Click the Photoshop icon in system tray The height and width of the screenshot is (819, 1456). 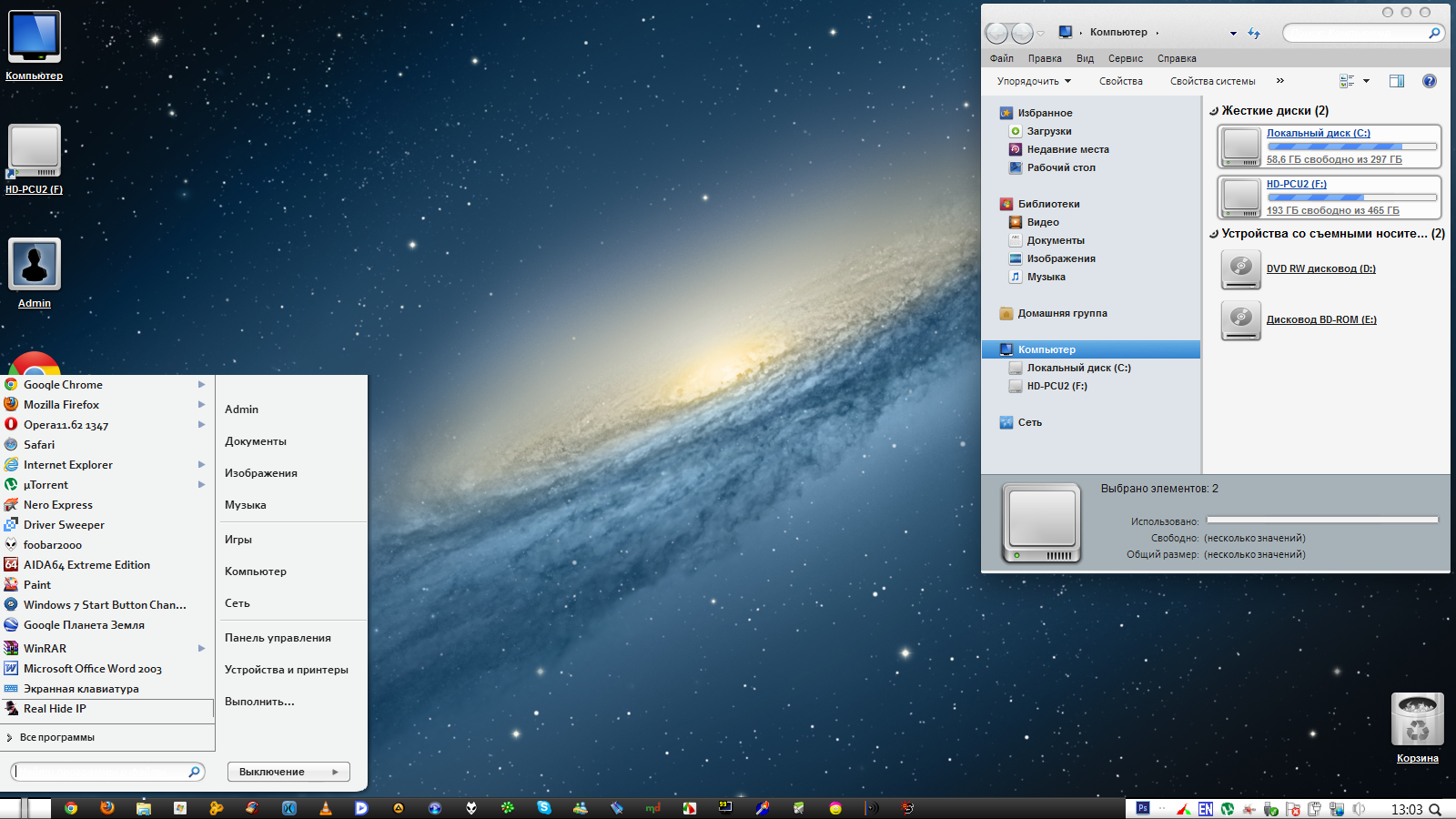click(1143, 808)
